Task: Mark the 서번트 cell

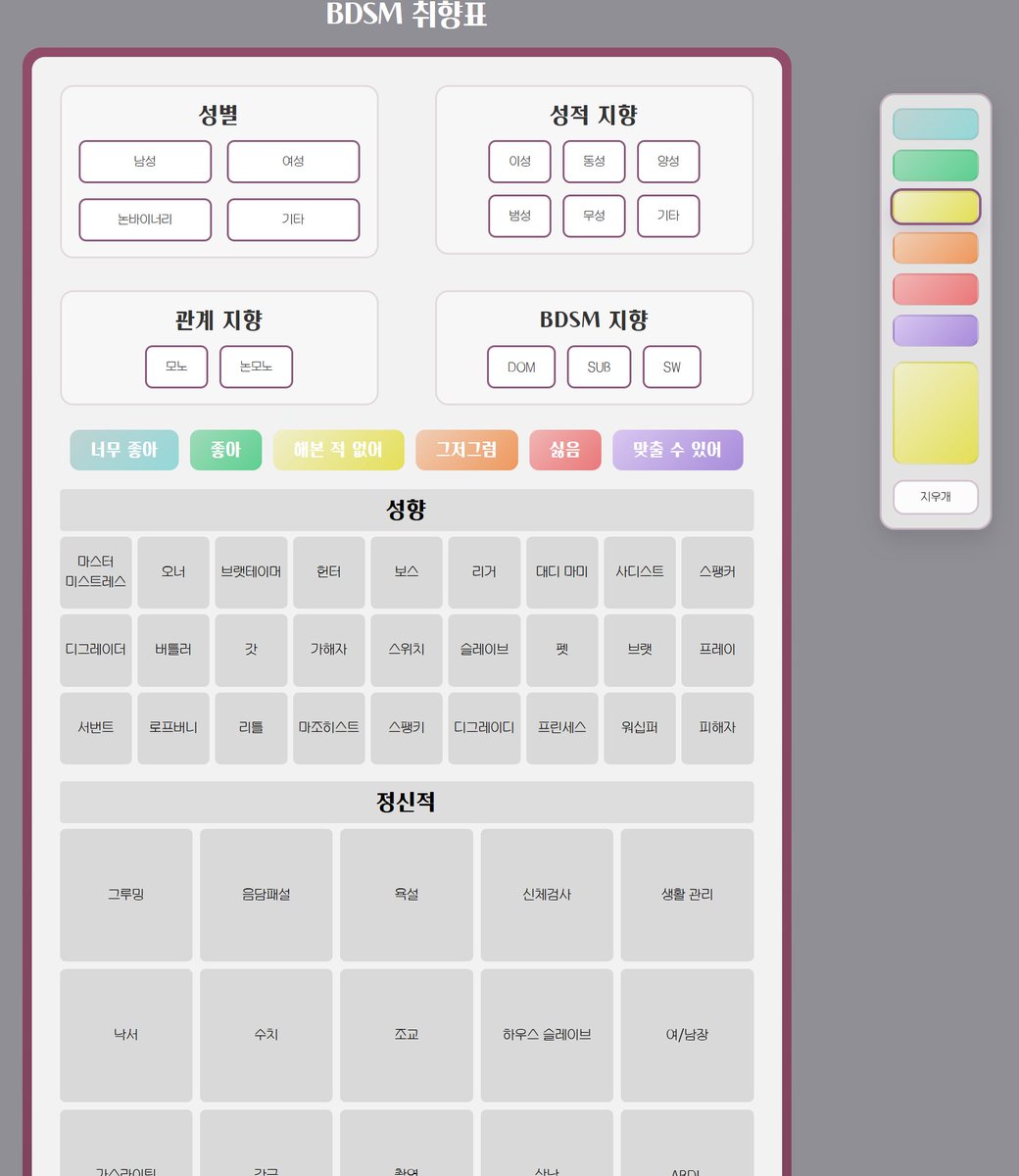Action: point(96,728)
